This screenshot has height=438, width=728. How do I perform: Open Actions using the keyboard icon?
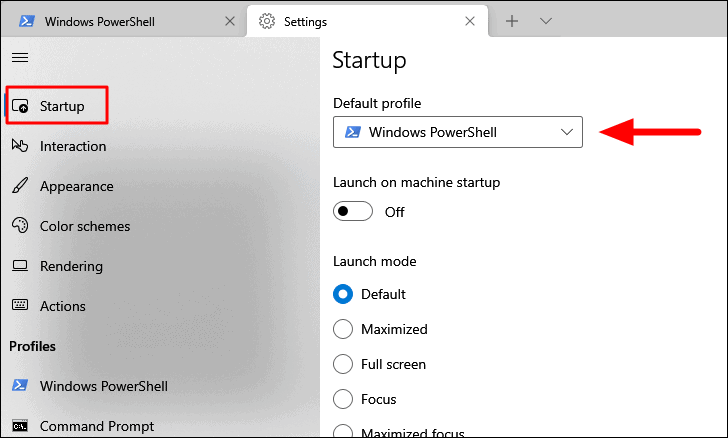[20, 305]
